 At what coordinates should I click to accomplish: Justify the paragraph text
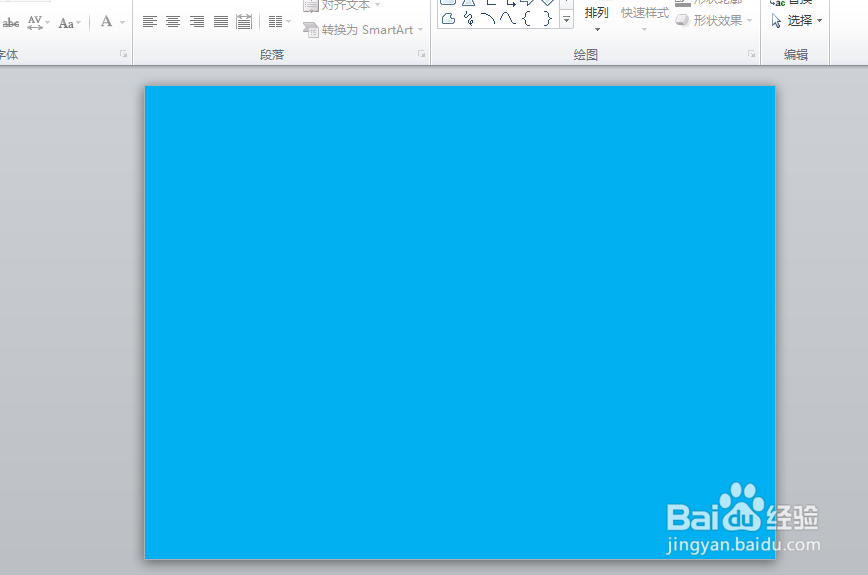[x=220, y=22]
